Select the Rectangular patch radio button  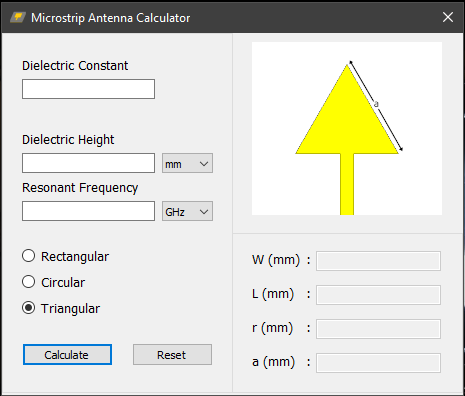coord(29,256)
